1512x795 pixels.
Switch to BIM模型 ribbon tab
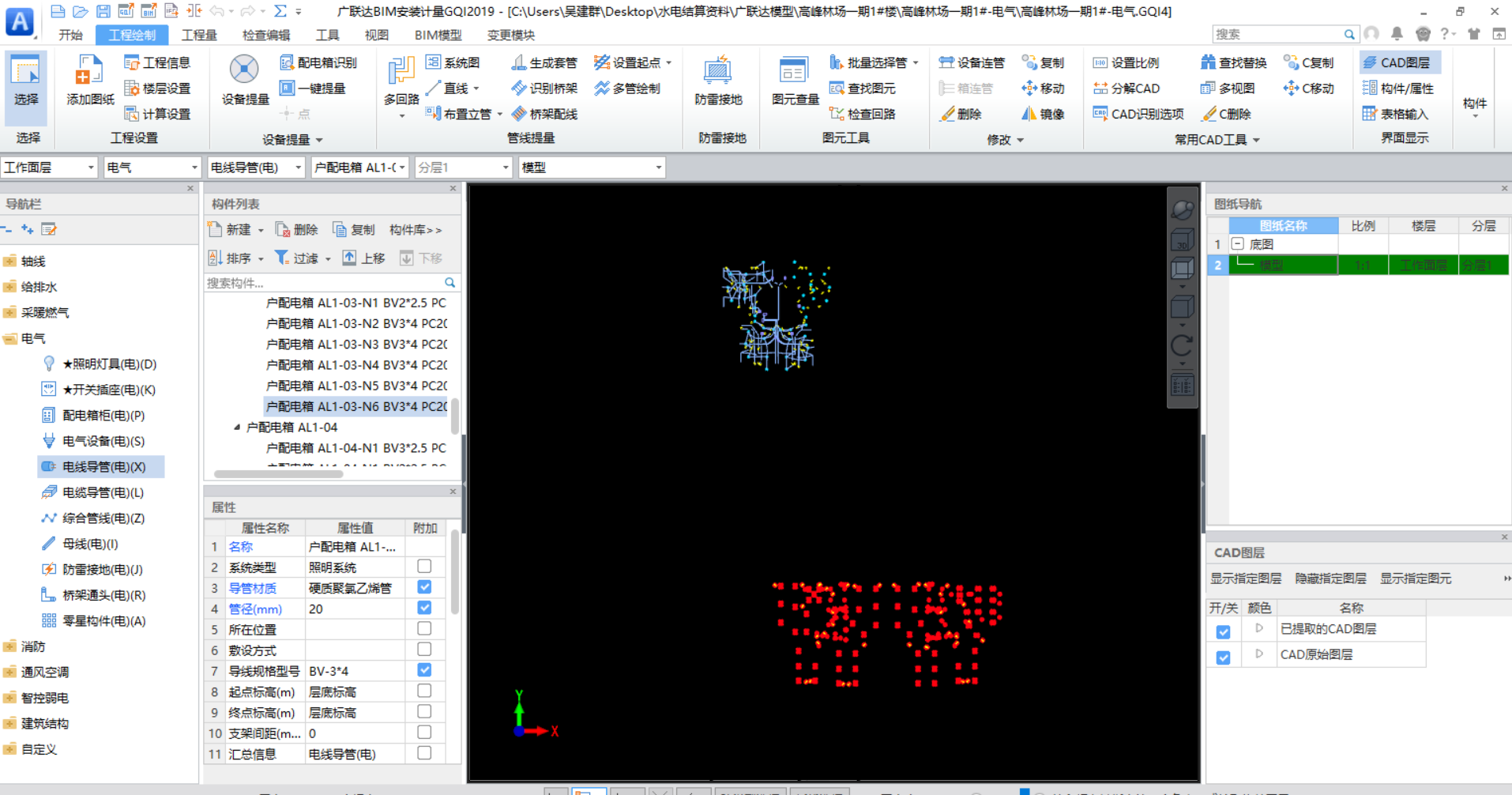pos(438,35)
